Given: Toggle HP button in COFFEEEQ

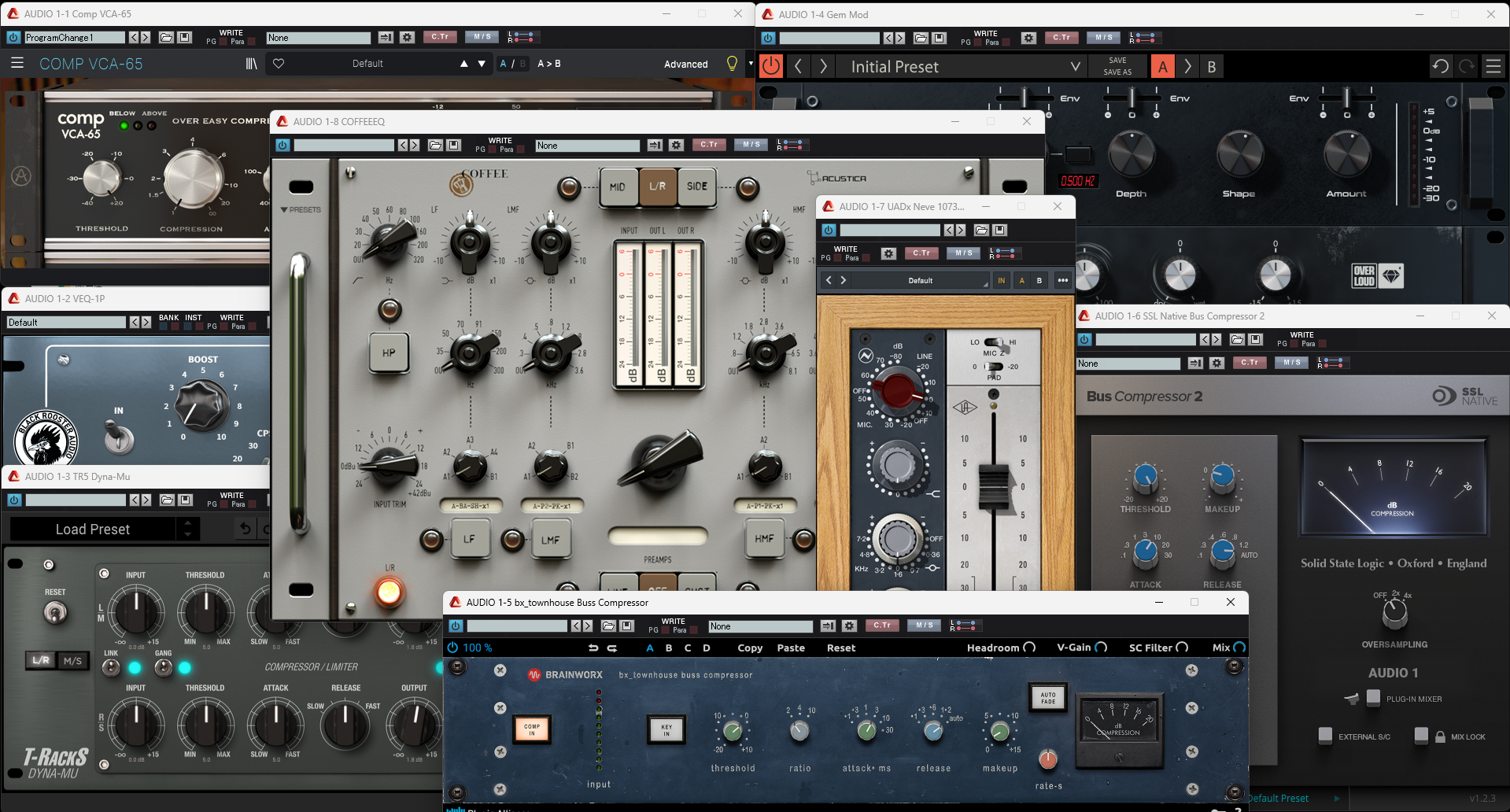Looking at the screenshot, I should point(389,352).
